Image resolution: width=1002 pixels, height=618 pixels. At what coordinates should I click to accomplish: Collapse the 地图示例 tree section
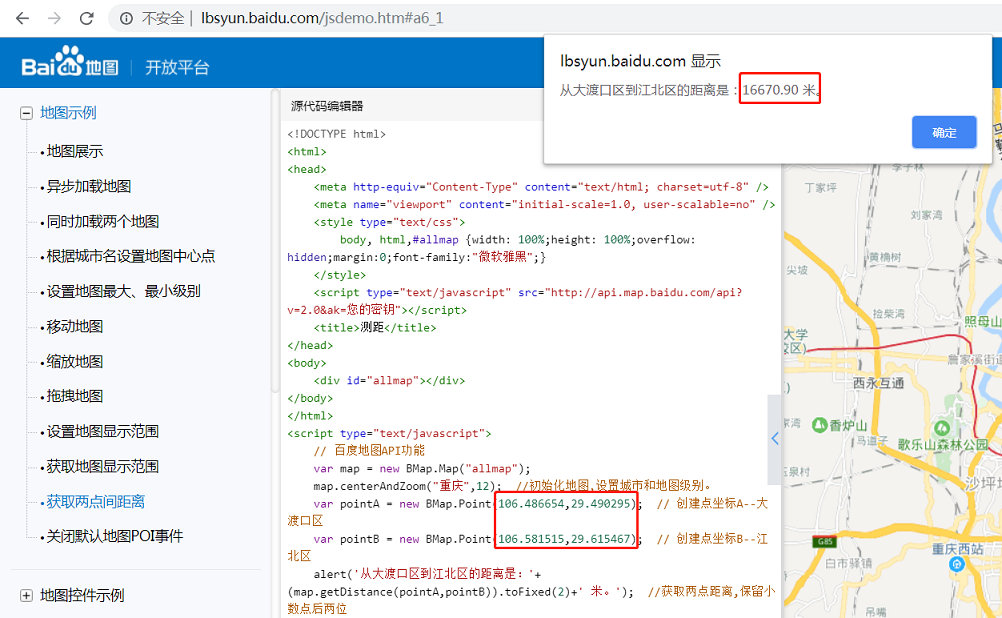(x=26, y=114)
